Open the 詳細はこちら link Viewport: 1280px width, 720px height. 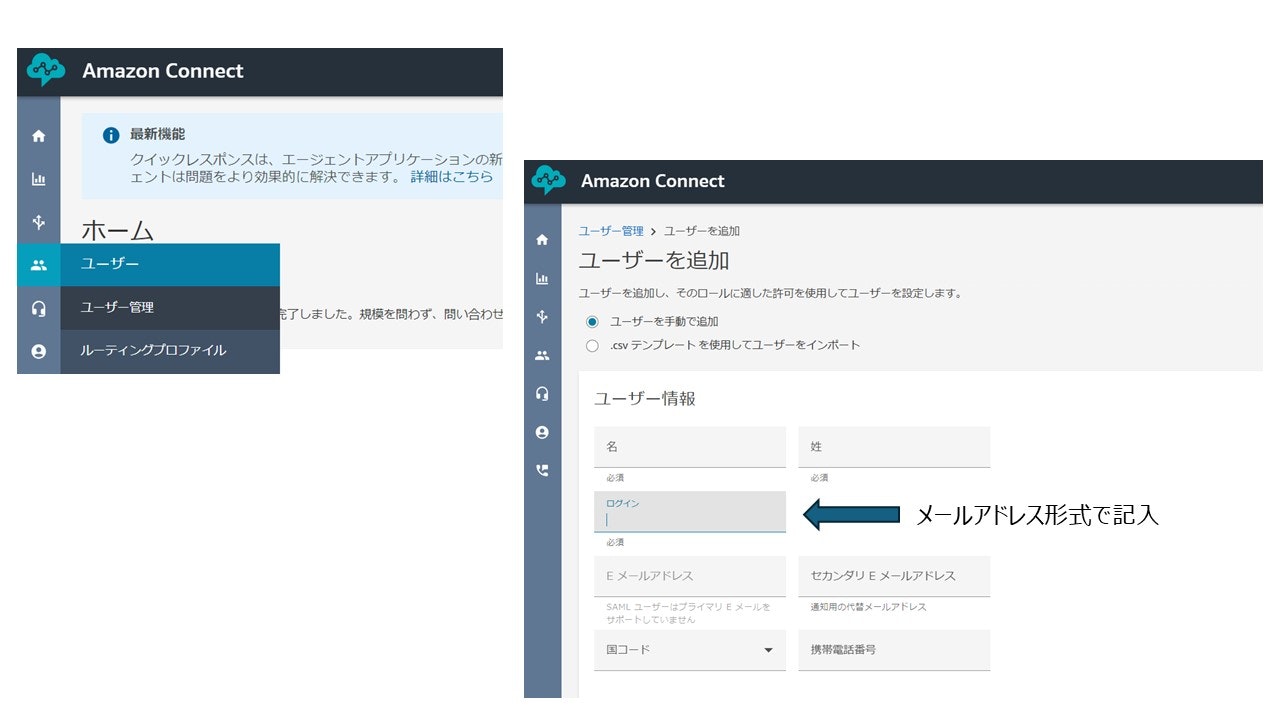coord(449,177)
